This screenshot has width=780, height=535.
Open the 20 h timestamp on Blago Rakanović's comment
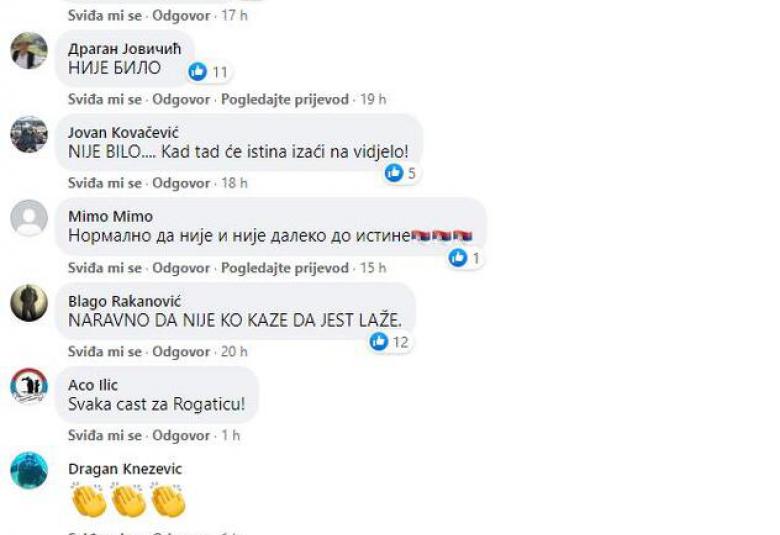click(x=234, y=352)
